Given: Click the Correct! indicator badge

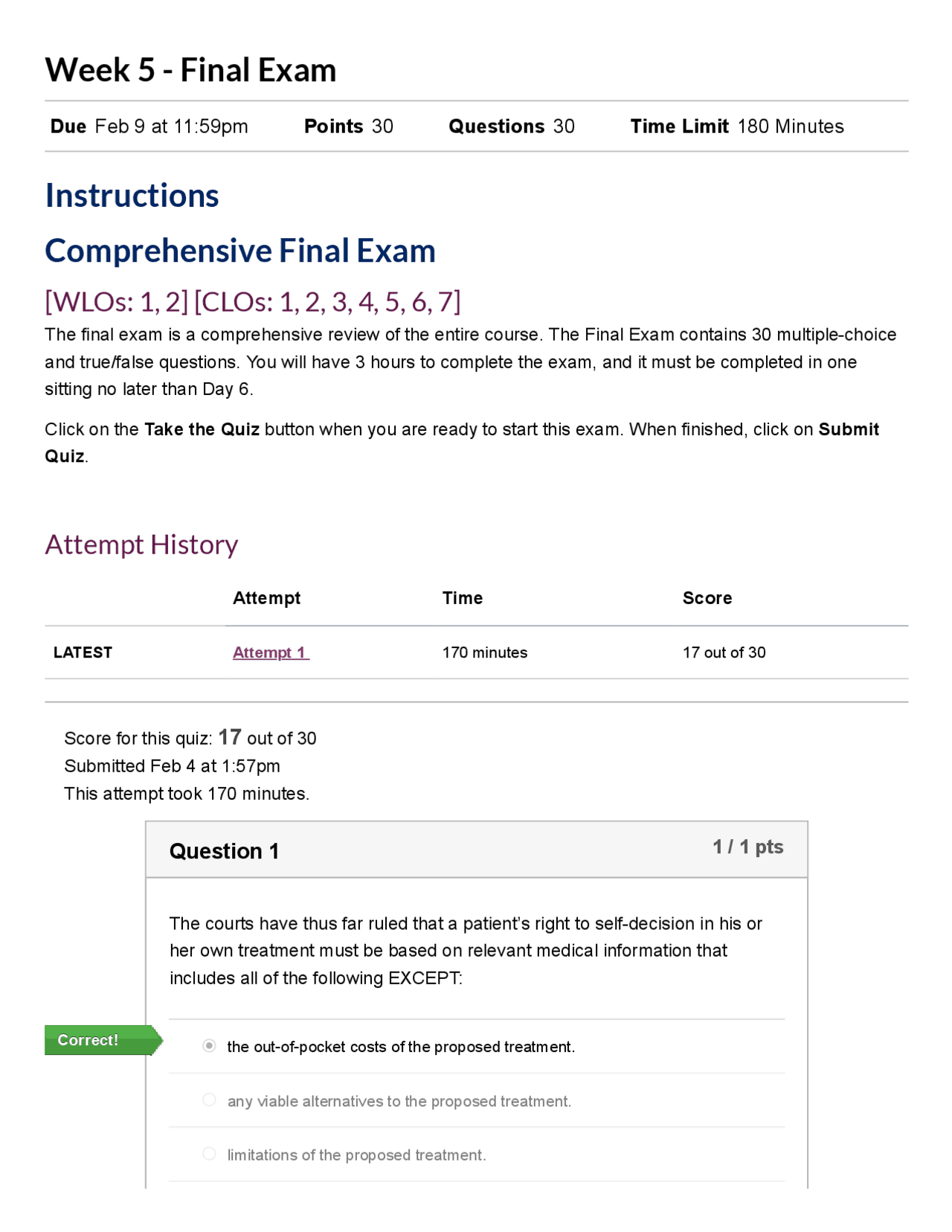Looking at the screenshot, I should click(x=88, y=1040).
